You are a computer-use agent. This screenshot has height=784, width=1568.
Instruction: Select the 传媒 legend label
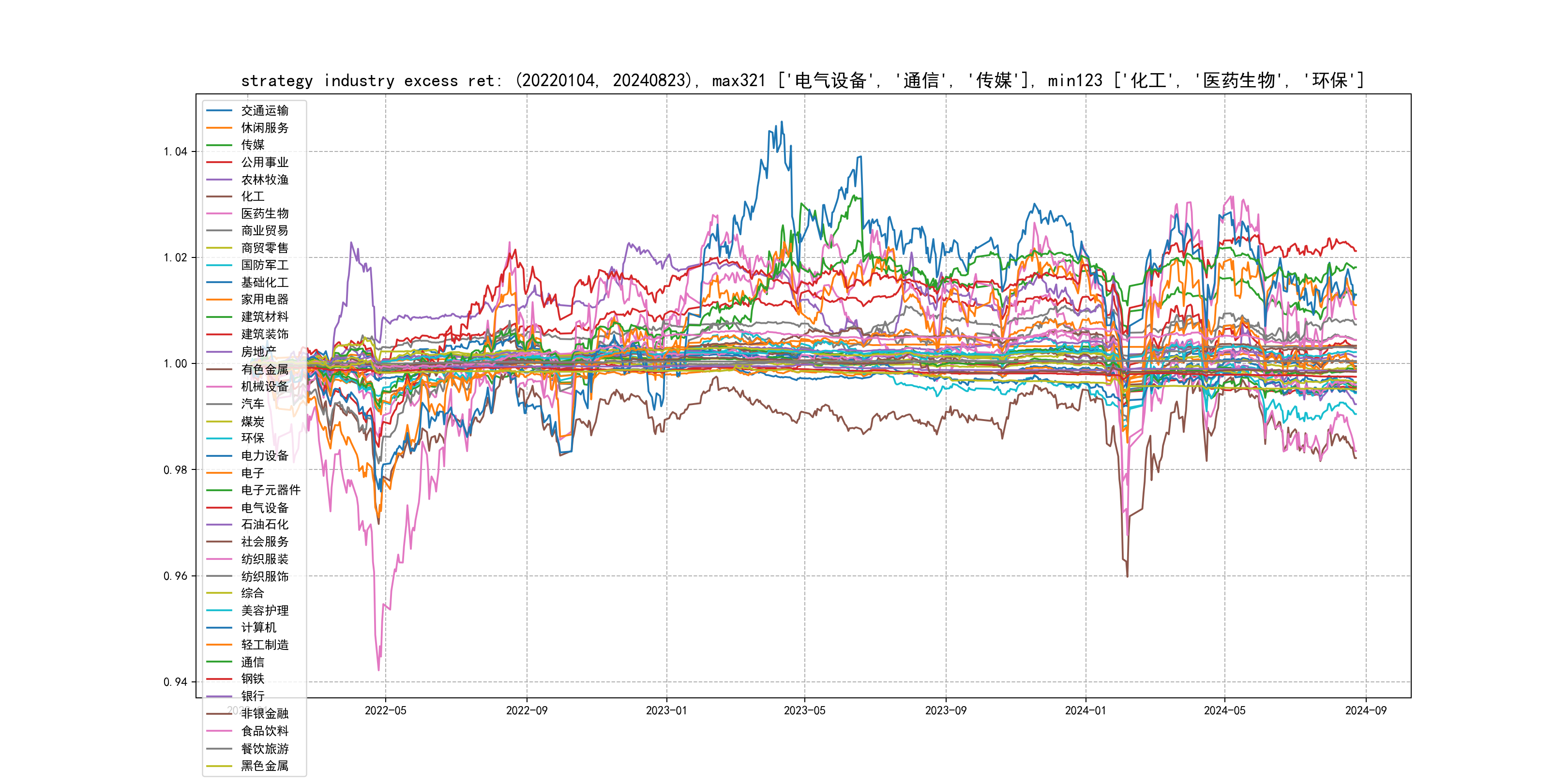tap(253, 145)
